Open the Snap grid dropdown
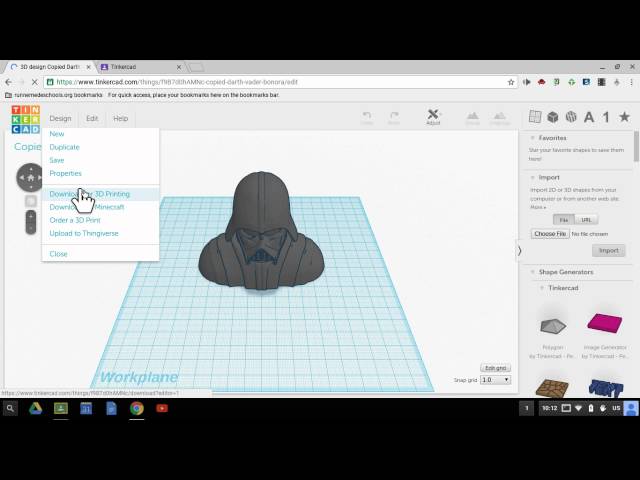The width and height of the screenshot is (640, 480). click(x=495, y=380)
